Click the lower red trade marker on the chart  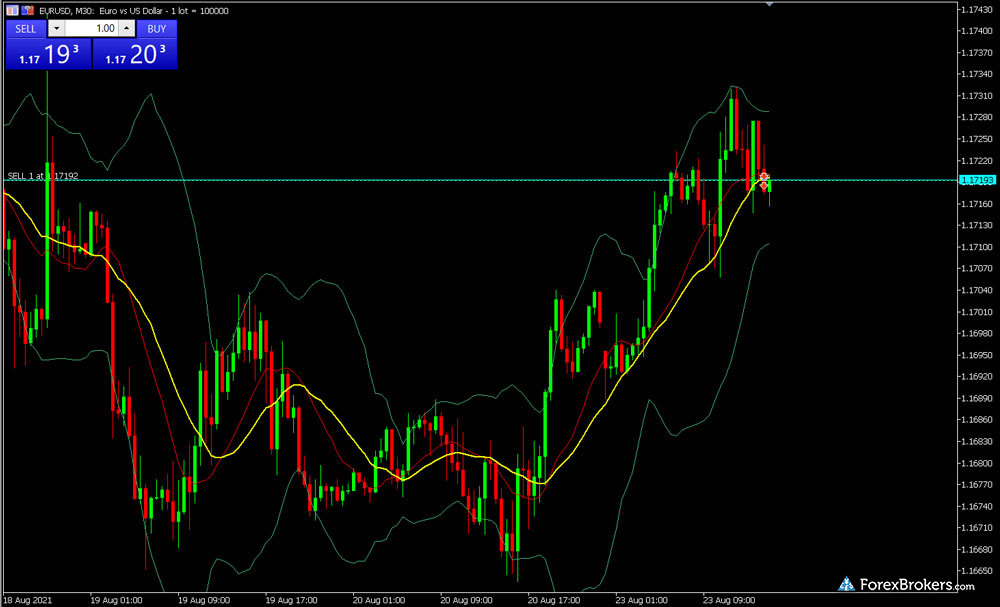764,186
